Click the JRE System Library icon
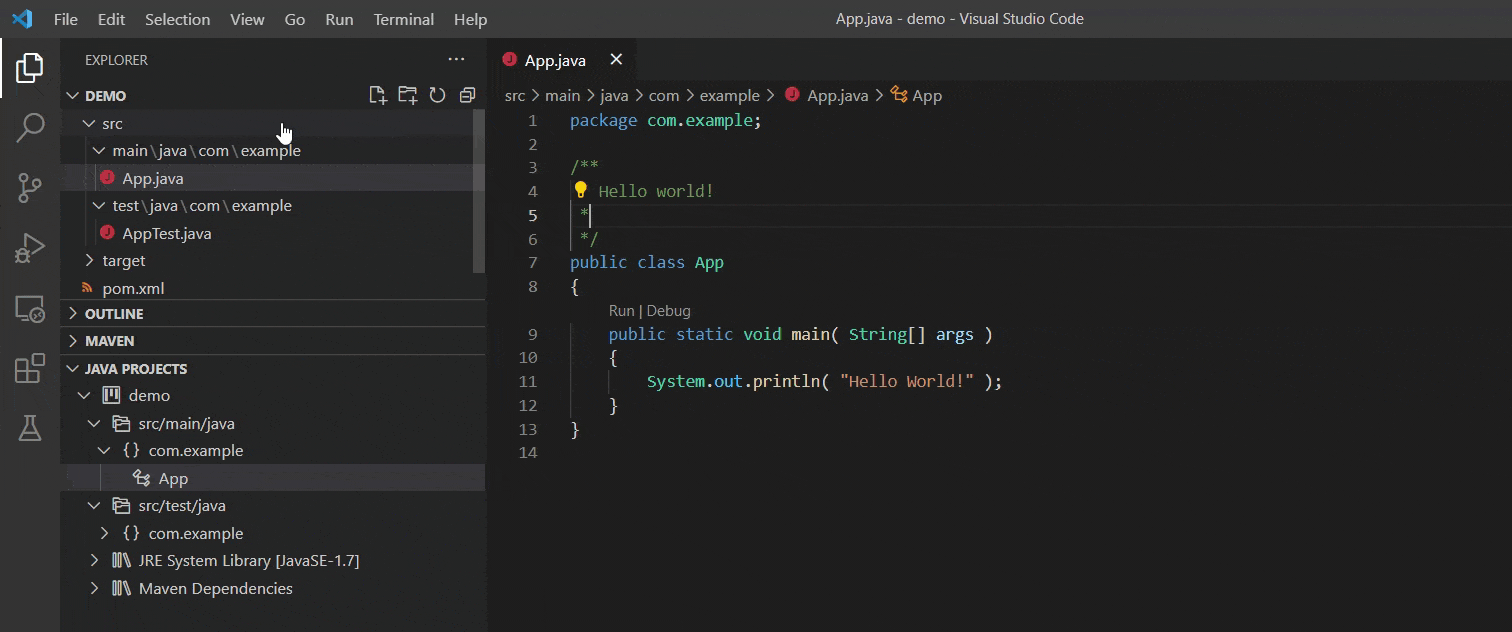The image size is (1512, 632). pos(122,560)
